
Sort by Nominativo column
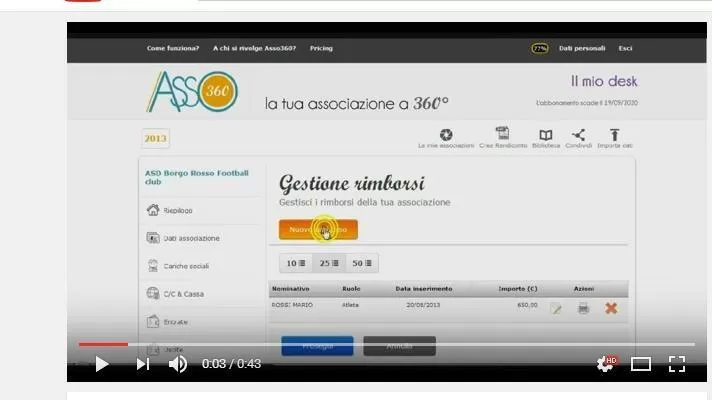click(x=291, y=289)
